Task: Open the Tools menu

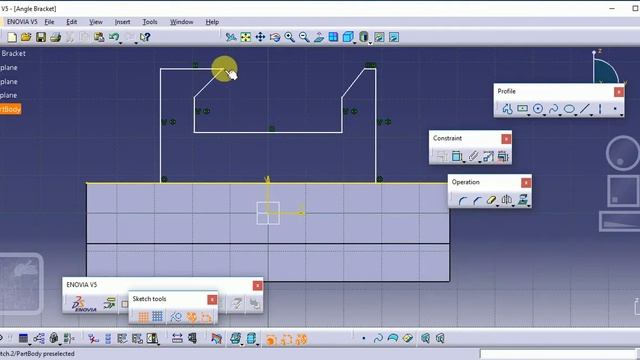Action: (x=150, y=22)
